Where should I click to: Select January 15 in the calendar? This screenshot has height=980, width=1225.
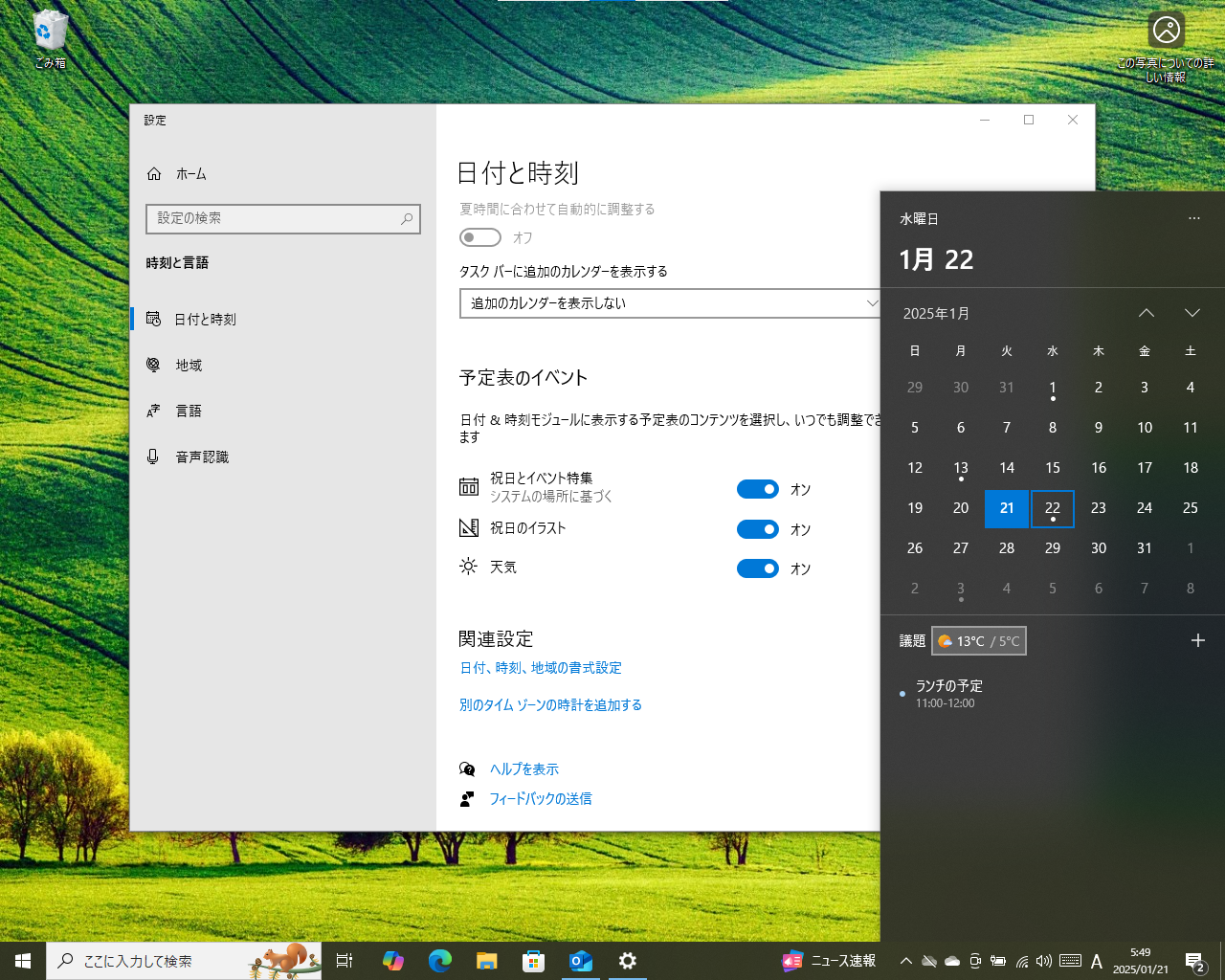1053,468
